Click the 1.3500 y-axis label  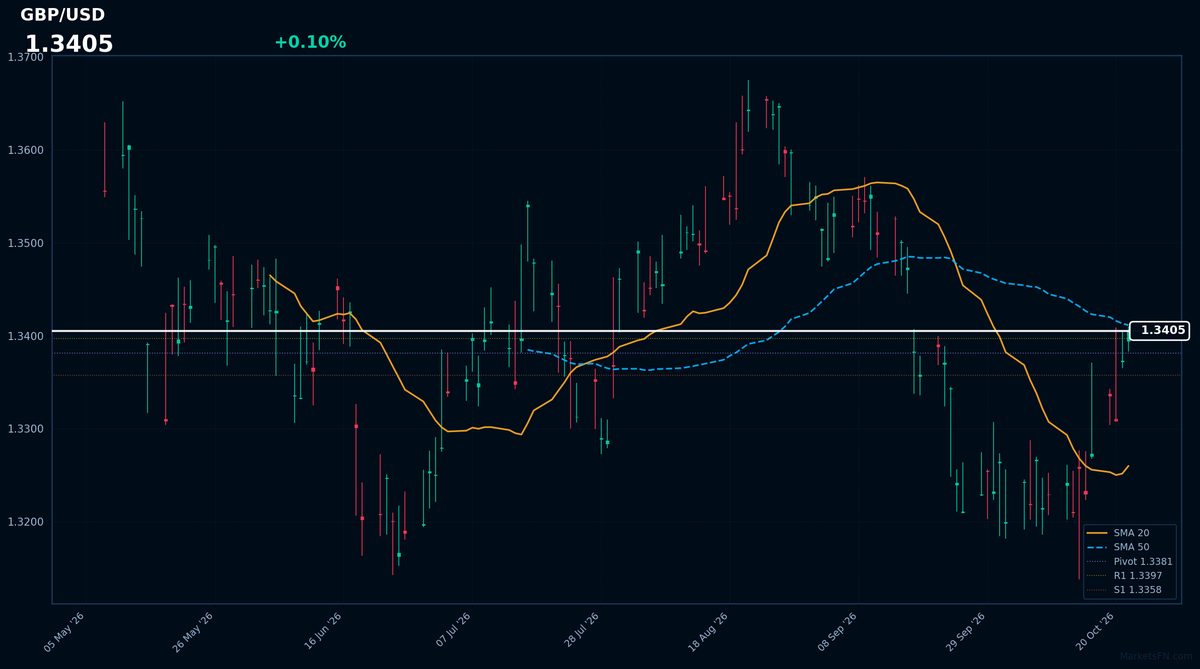[x=25, y=244]
